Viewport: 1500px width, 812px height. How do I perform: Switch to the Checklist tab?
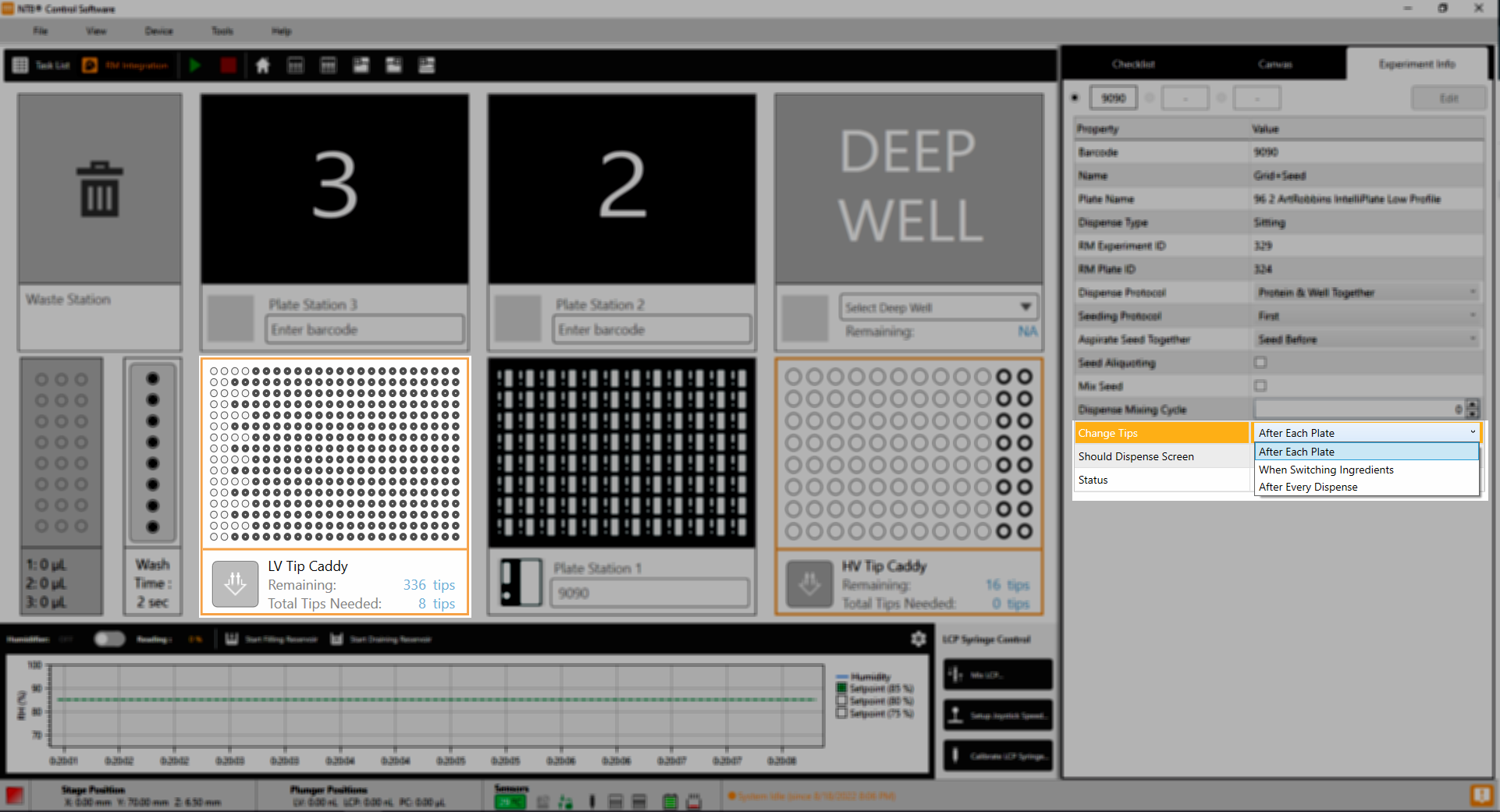pyautogui.click(x=1133, y=64)
